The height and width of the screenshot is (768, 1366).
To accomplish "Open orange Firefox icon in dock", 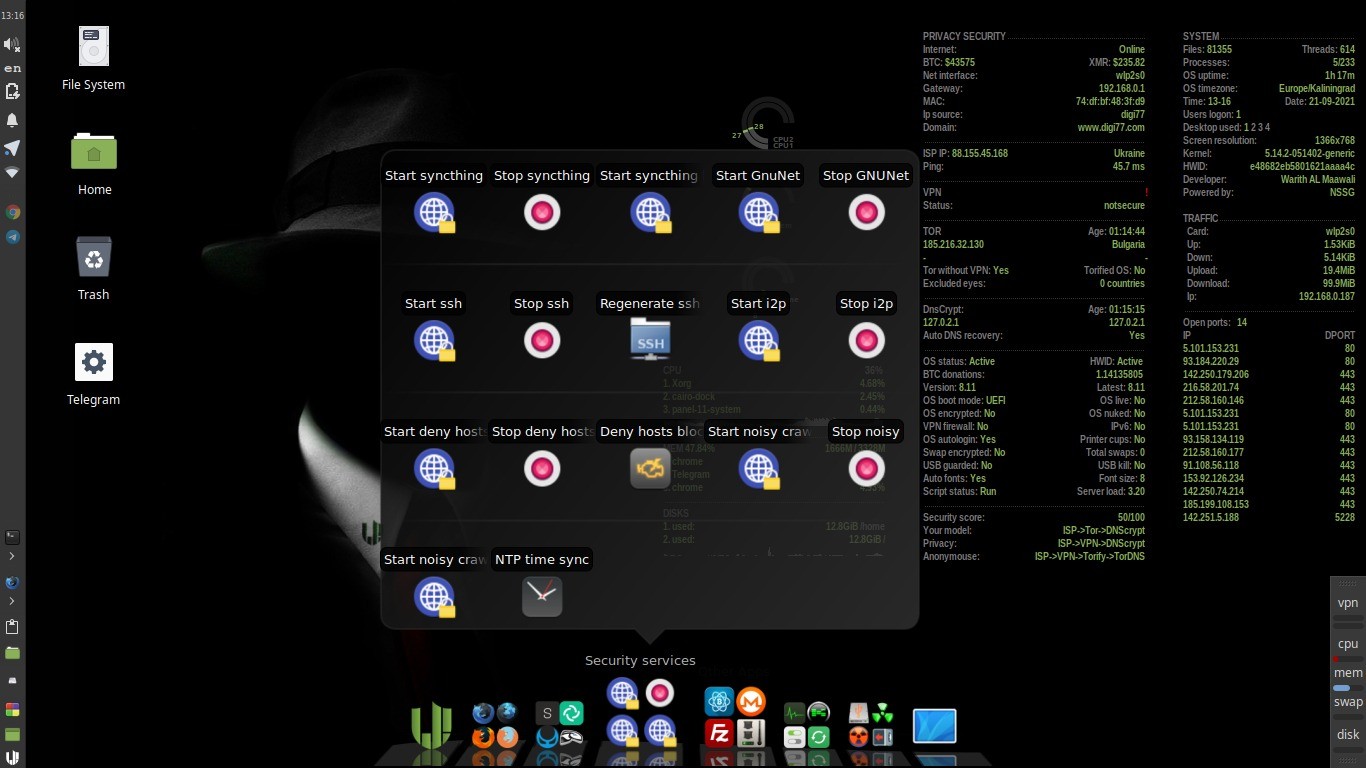I will point(483,738).
